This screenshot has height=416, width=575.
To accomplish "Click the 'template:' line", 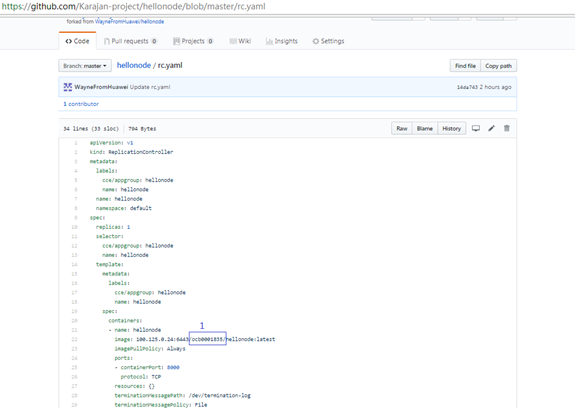I will [x=110, y=264].
